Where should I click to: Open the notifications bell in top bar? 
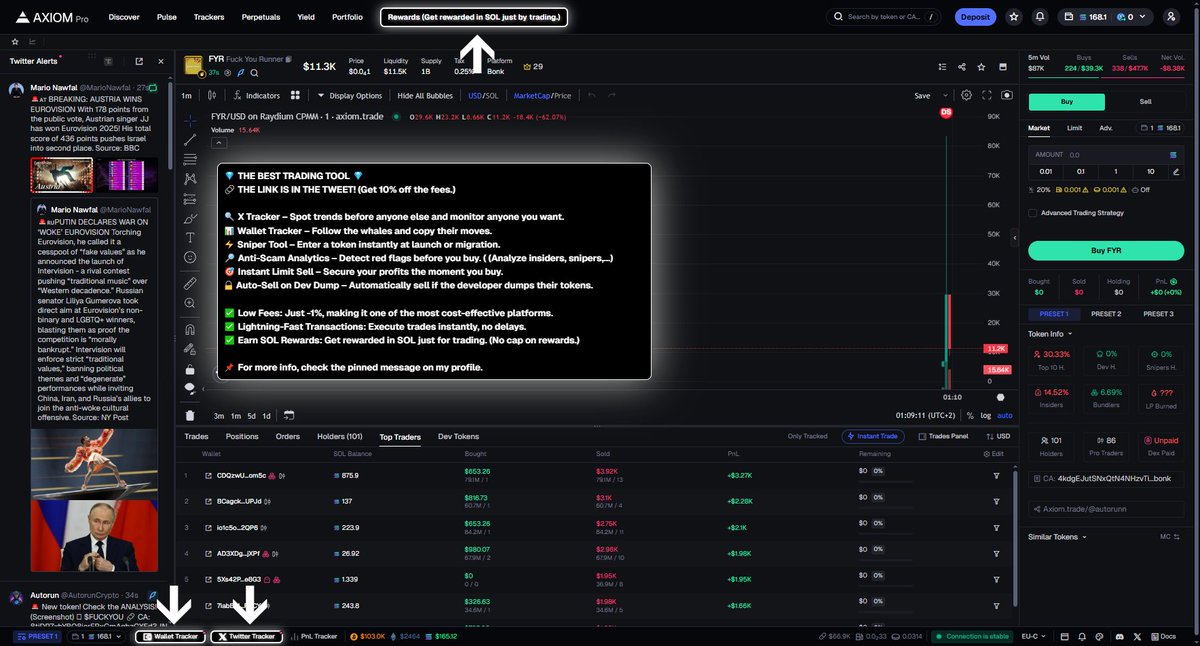click(1040, 17)
